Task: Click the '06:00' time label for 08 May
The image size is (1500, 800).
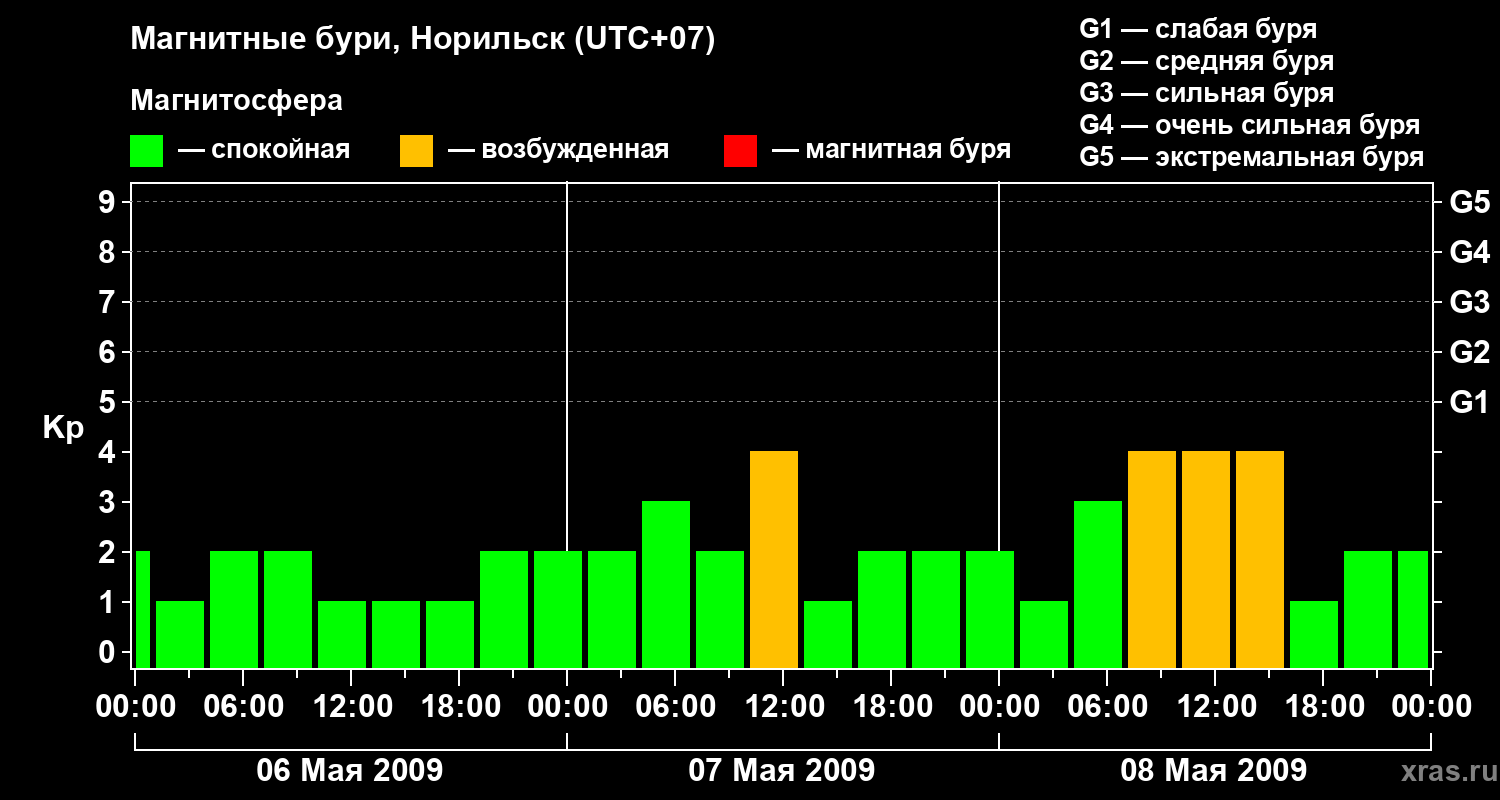Action: (1107, 707)
